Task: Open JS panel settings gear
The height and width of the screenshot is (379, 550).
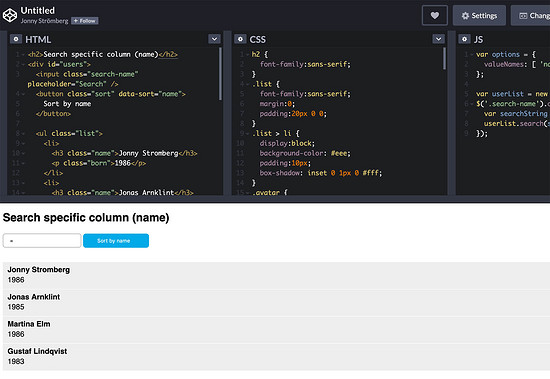Action: coord(464,39)
